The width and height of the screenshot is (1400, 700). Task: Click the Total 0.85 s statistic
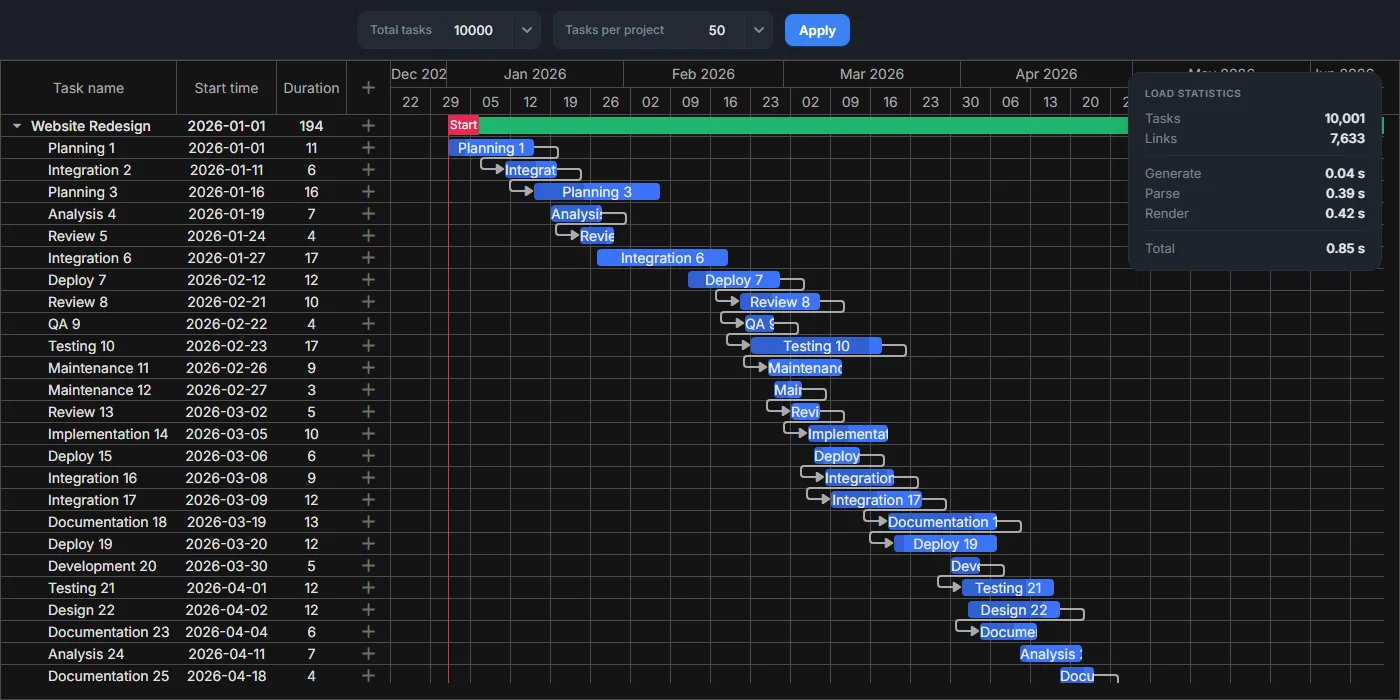1255,248
